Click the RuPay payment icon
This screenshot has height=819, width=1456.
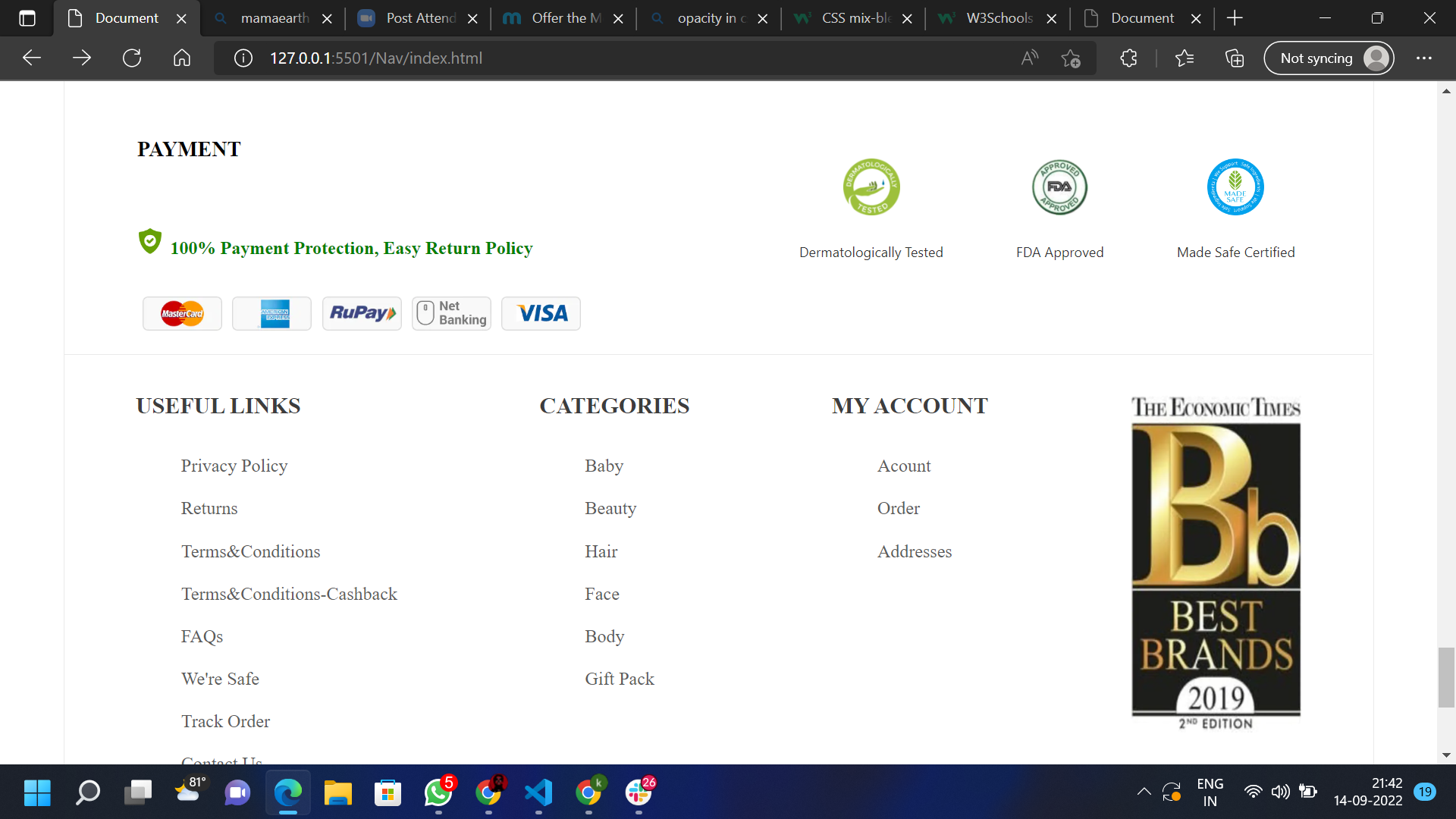(362, 313)
